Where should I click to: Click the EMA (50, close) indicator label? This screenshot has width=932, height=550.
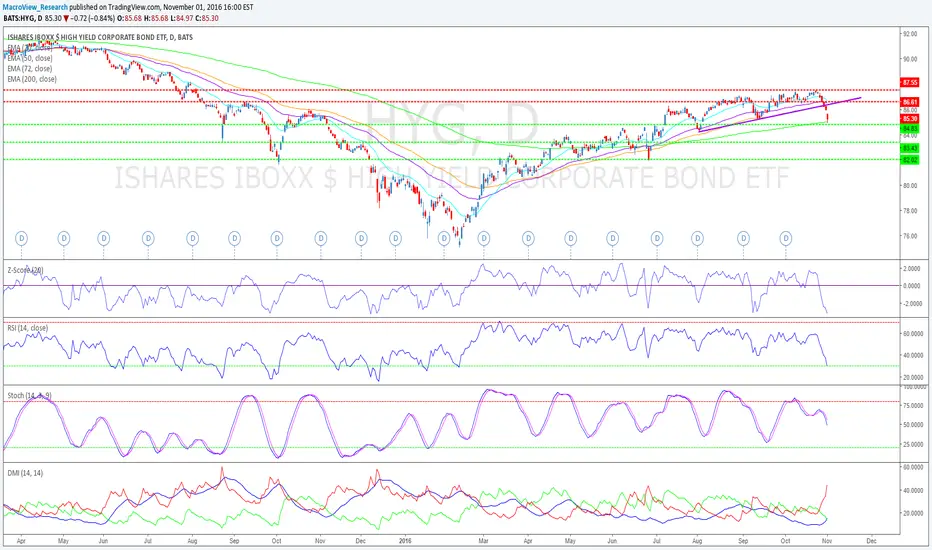(x=30, y=58)
